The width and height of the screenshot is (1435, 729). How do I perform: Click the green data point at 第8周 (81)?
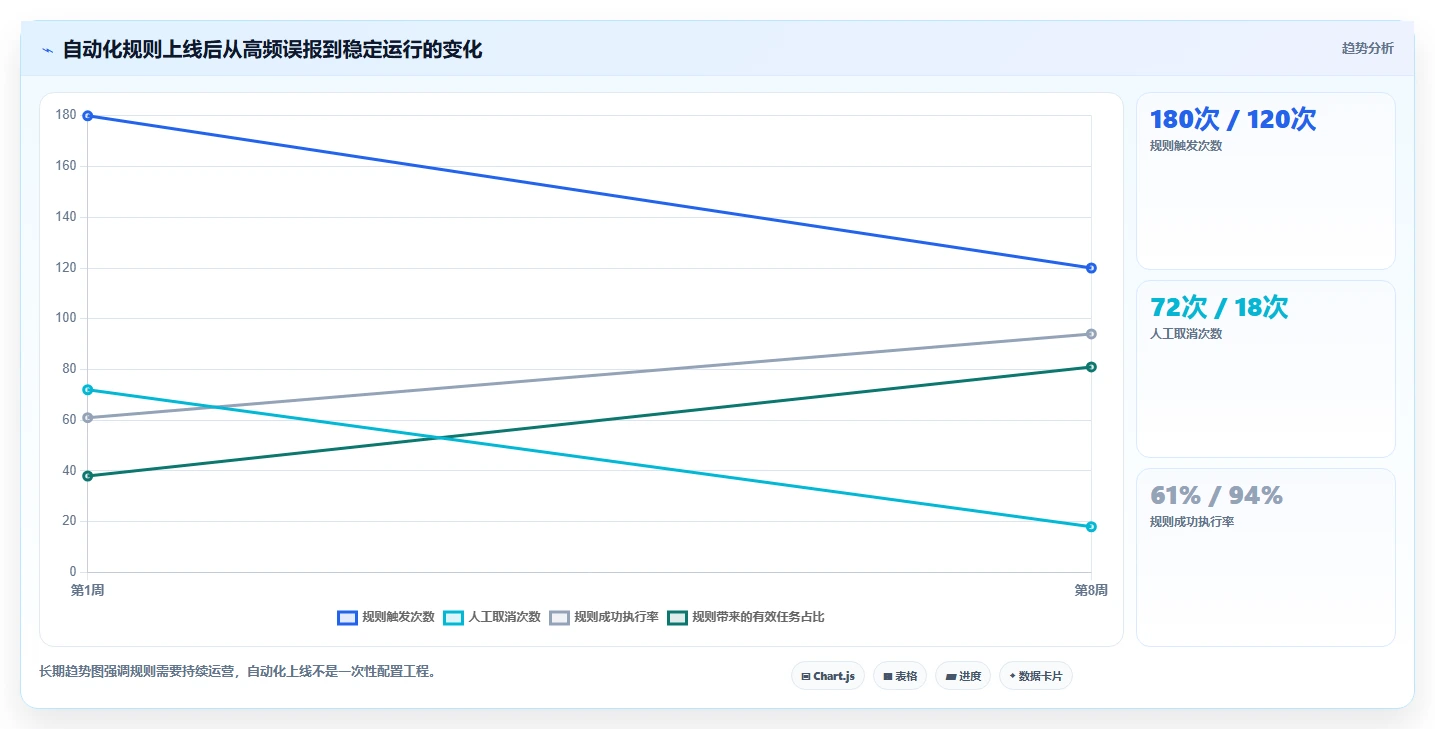[1091, 367]
